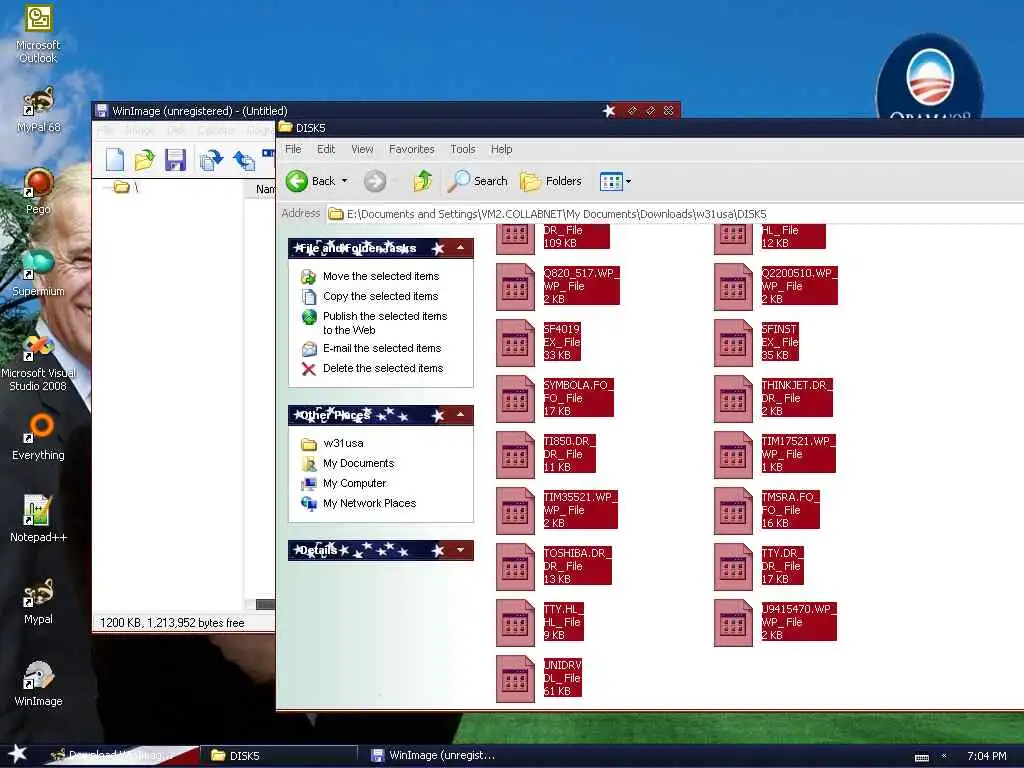Click the TMSRA.FO_ file name
The image size is (1024, 768).
click(790, 498)
